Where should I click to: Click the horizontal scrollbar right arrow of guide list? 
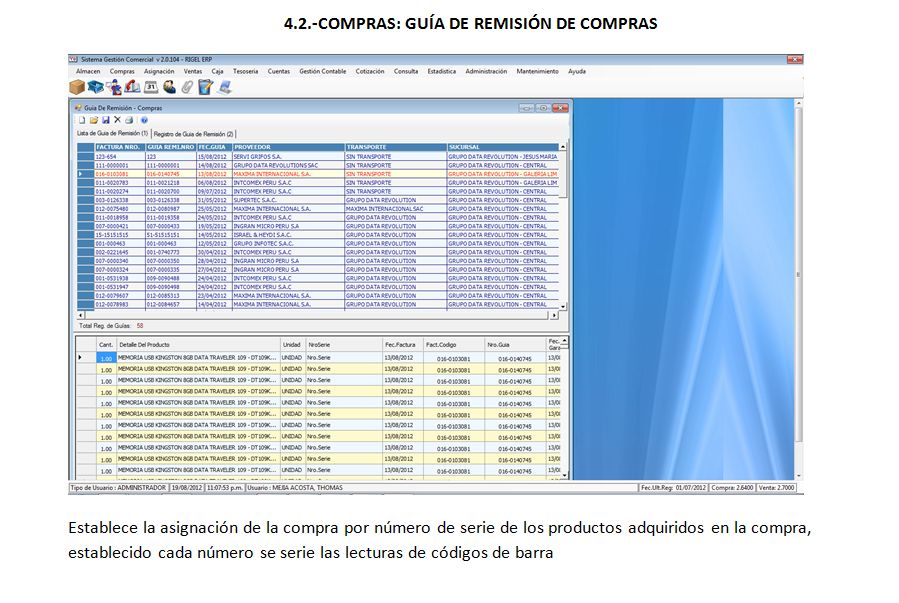coord(554,315)
